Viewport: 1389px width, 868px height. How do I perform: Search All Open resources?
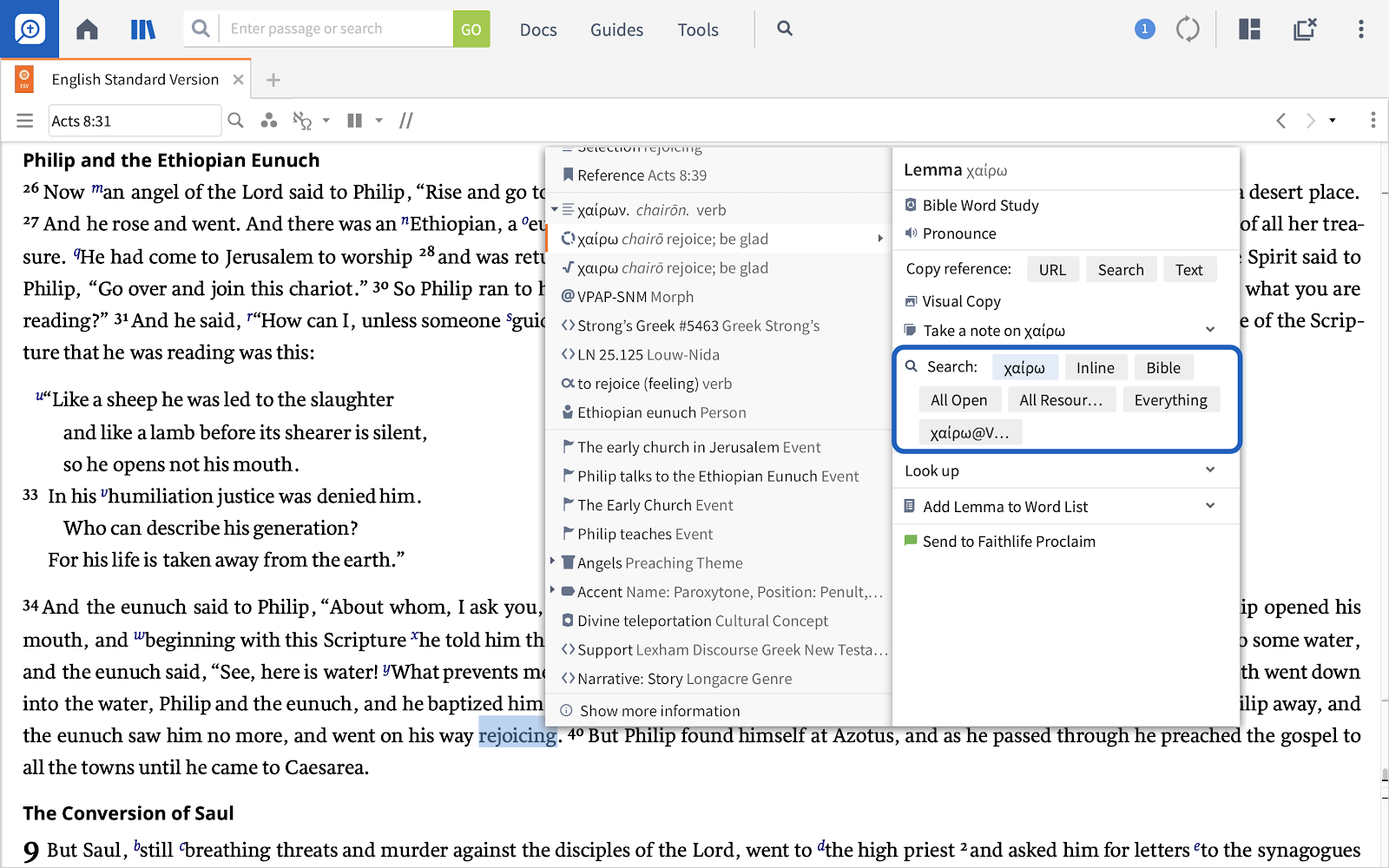tap(958, 399)
